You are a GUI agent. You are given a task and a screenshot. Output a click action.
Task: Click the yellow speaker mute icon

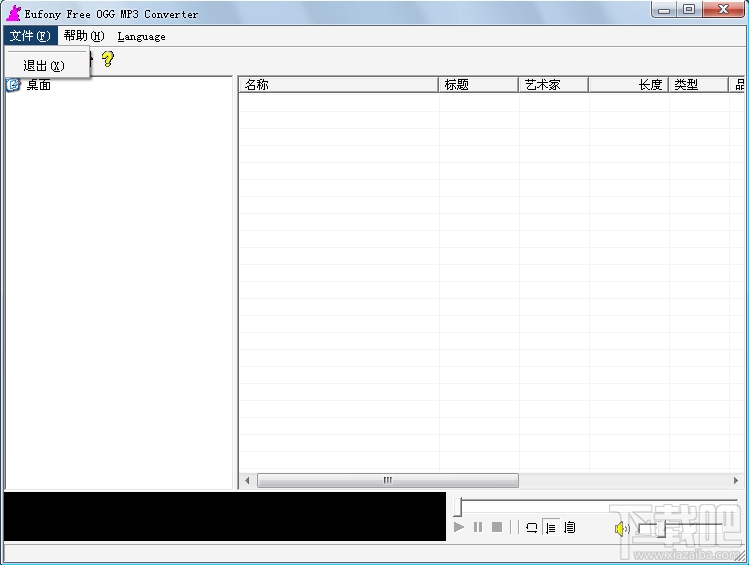[621, 528]
